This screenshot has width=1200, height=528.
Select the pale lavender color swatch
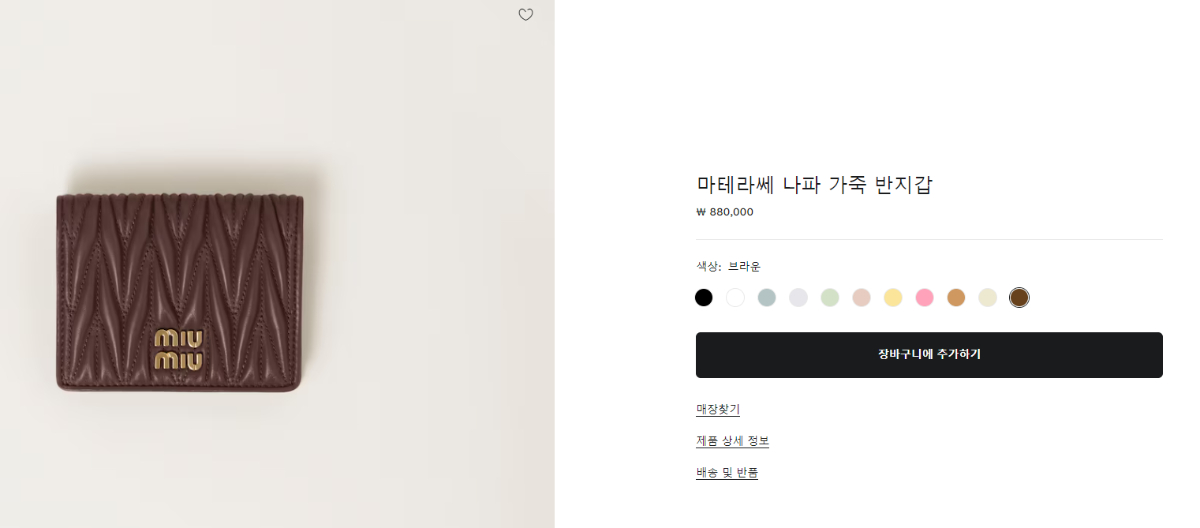tap(798, 297)
